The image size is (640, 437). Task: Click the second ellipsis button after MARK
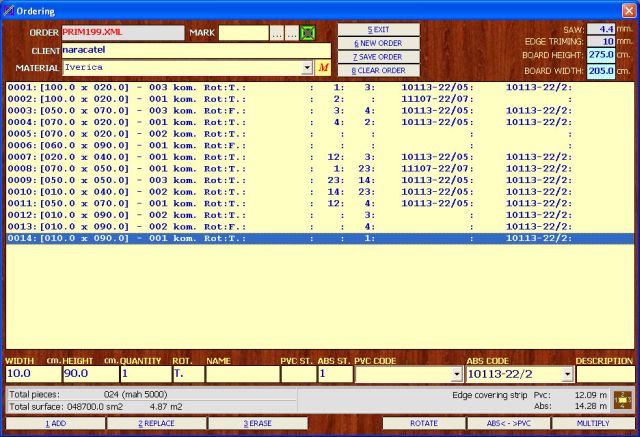(291, 33)
